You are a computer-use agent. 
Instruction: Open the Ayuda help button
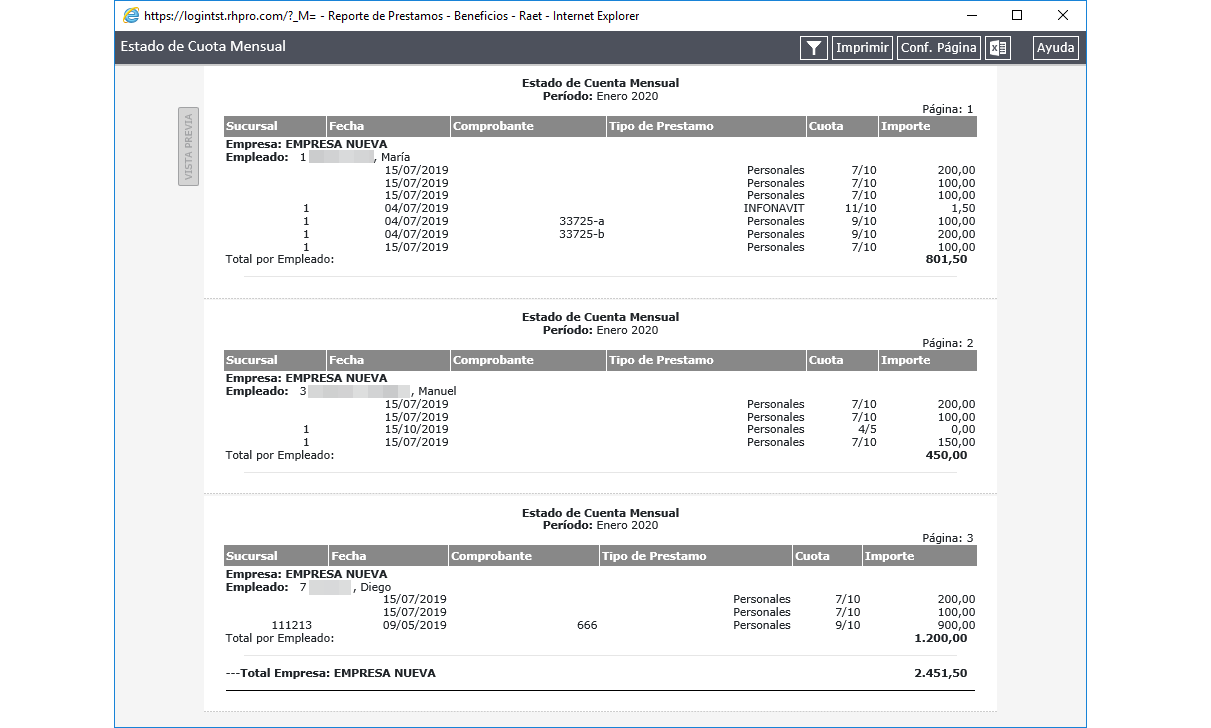[1055, 48]
